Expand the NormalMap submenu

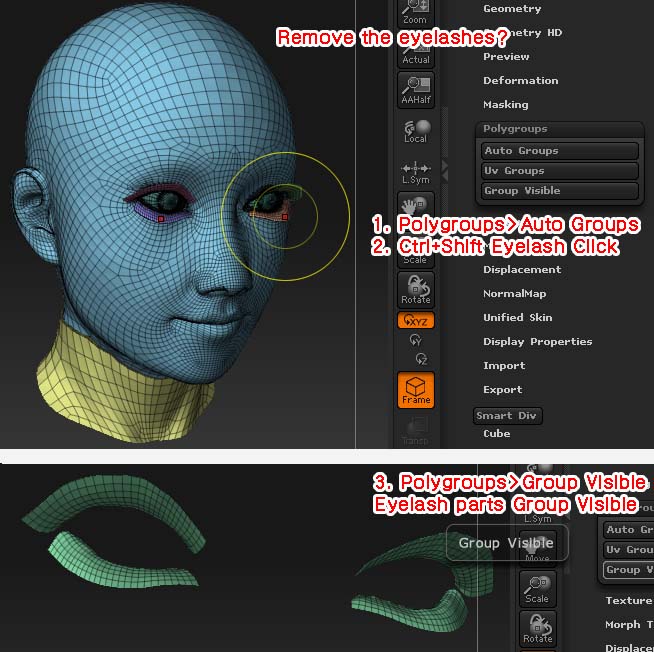pyautogui.click(x=514, y=294)
